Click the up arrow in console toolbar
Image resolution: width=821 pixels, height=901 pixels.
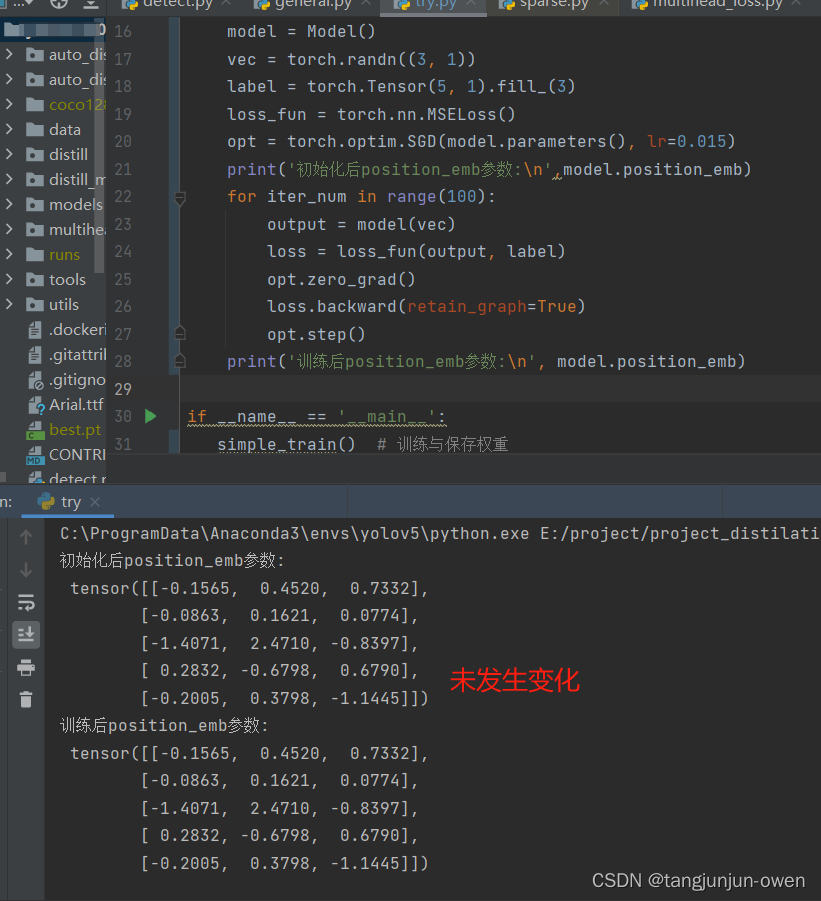[x=25, y=536]
